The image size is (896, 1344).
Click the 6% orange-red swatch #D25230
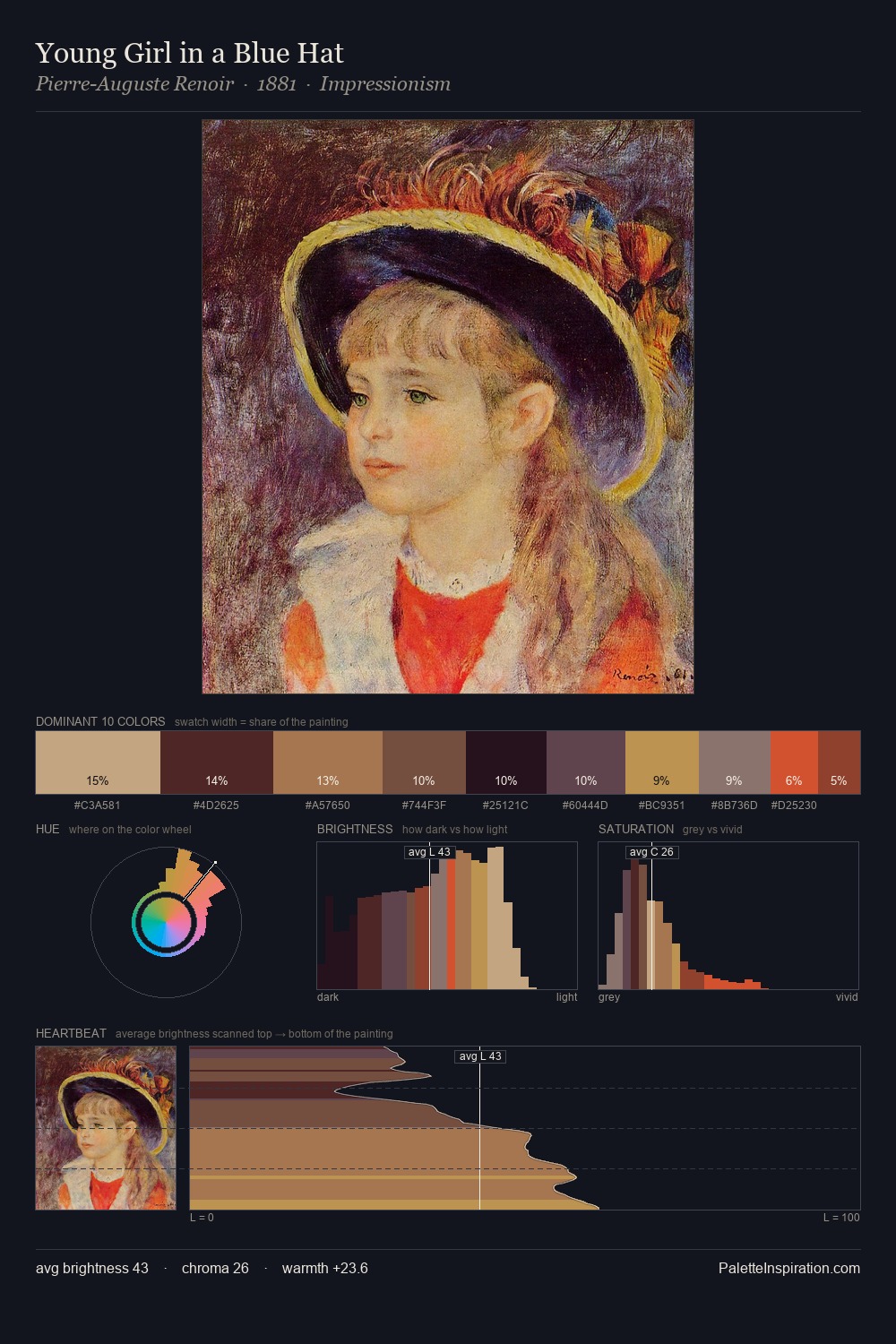click(x=794, y=762)
